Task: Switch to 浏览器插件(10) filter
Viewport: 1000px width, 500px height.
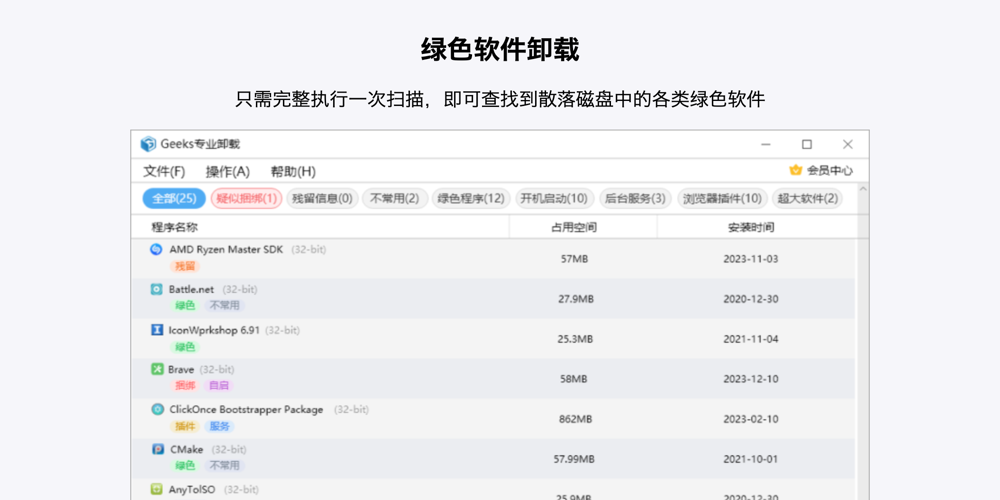Action: tap(723, 198)
